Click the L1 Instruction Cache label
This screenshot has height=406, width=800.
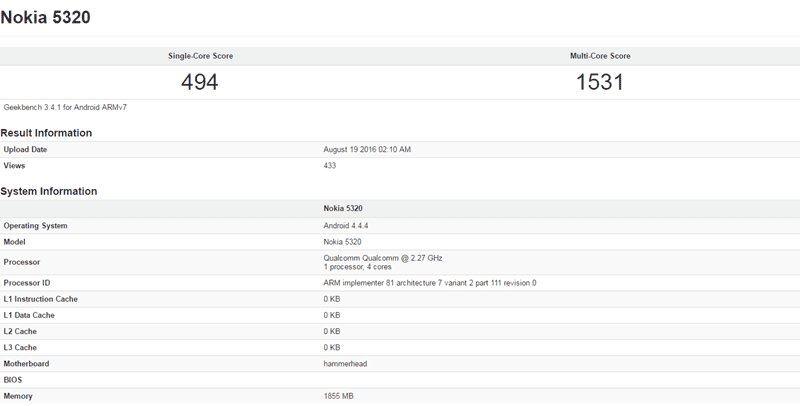point(41,299)
